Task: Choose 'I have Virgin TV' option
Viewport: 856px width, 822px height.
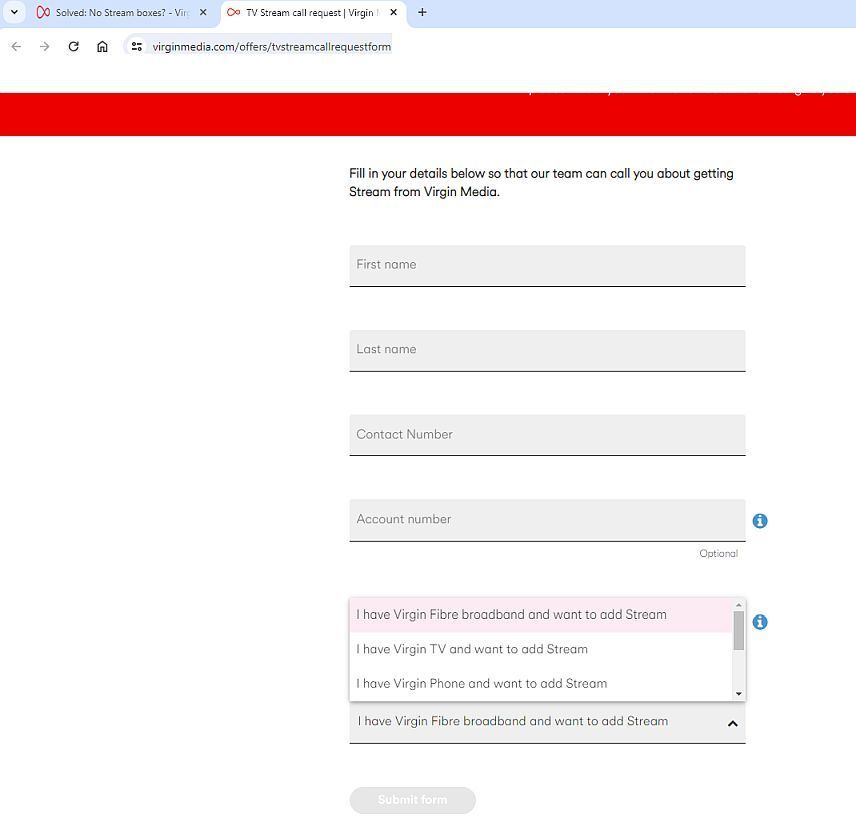Action: pyautogui.click(x=540, y=649)
